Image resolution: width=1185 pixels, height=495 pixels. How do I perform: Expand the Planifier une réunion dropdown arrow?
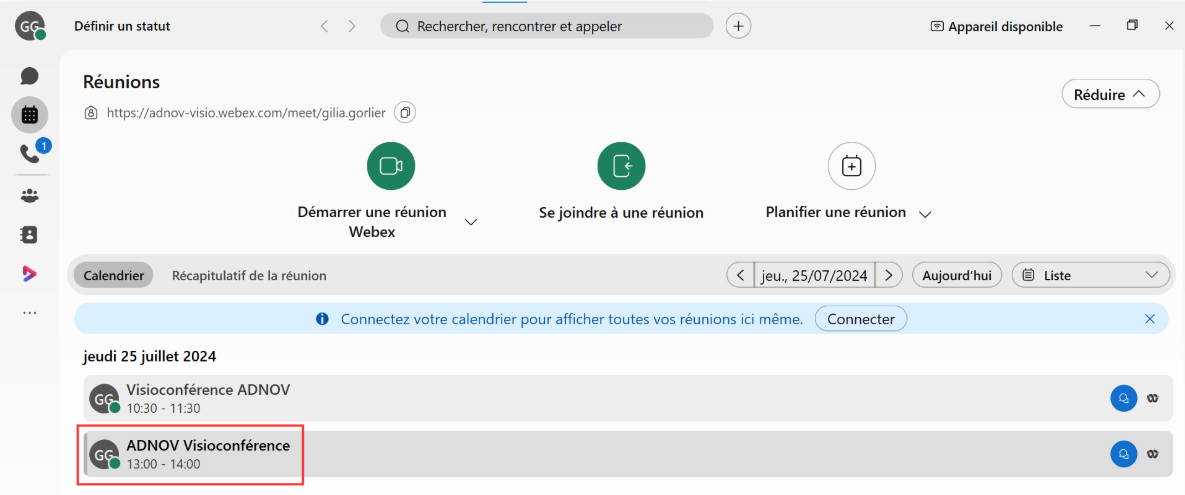coord(925,215)
